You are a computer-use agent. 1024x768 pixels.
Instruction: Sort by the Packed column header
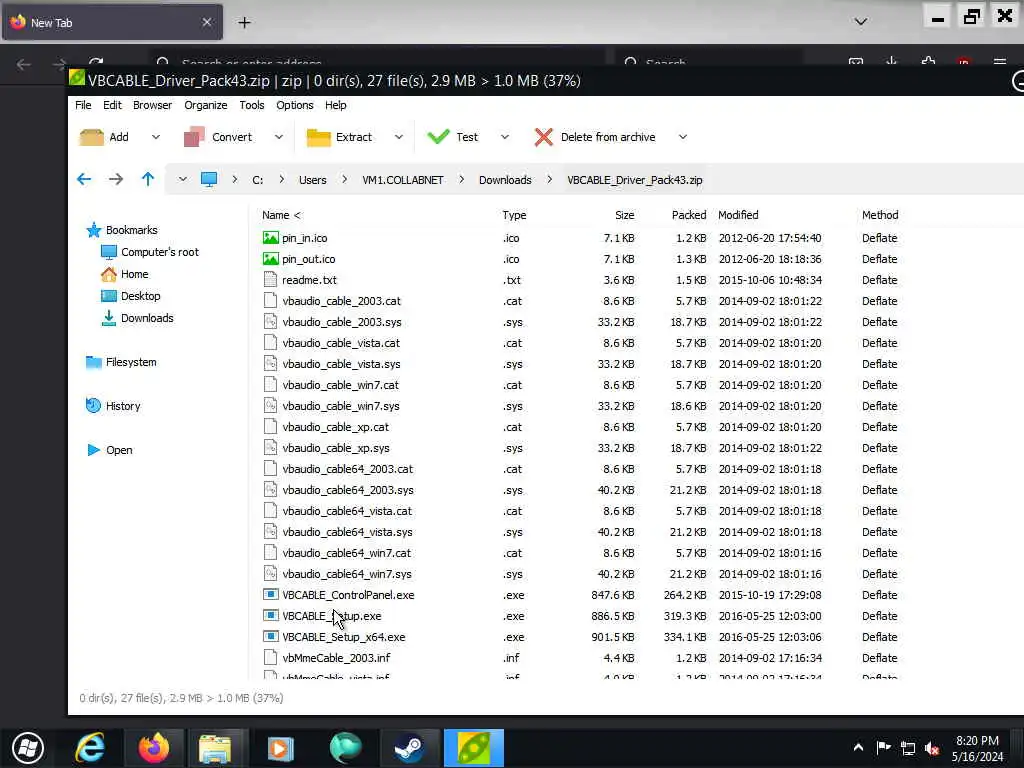coord(689,215)
